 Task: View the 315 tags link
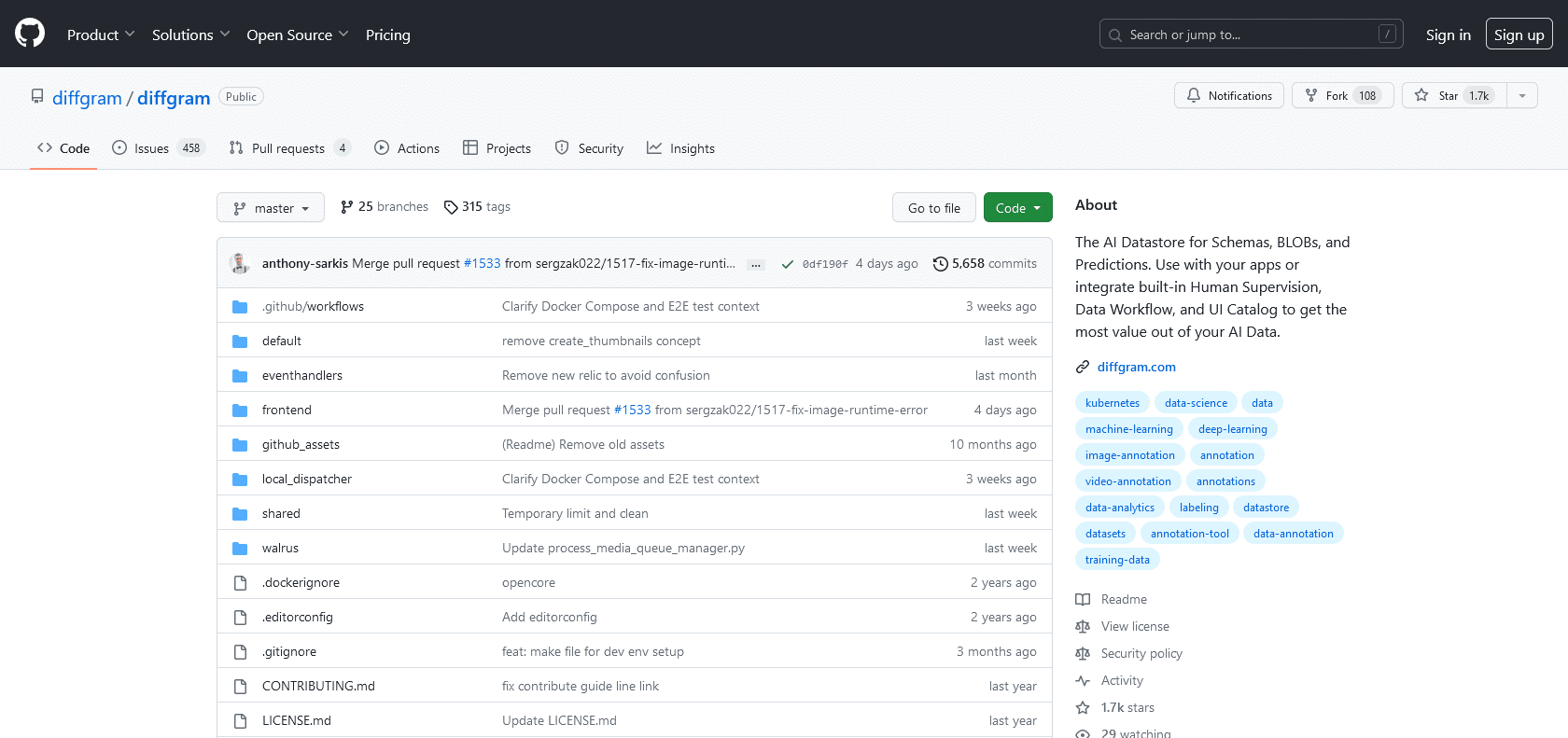coord(478,207)
